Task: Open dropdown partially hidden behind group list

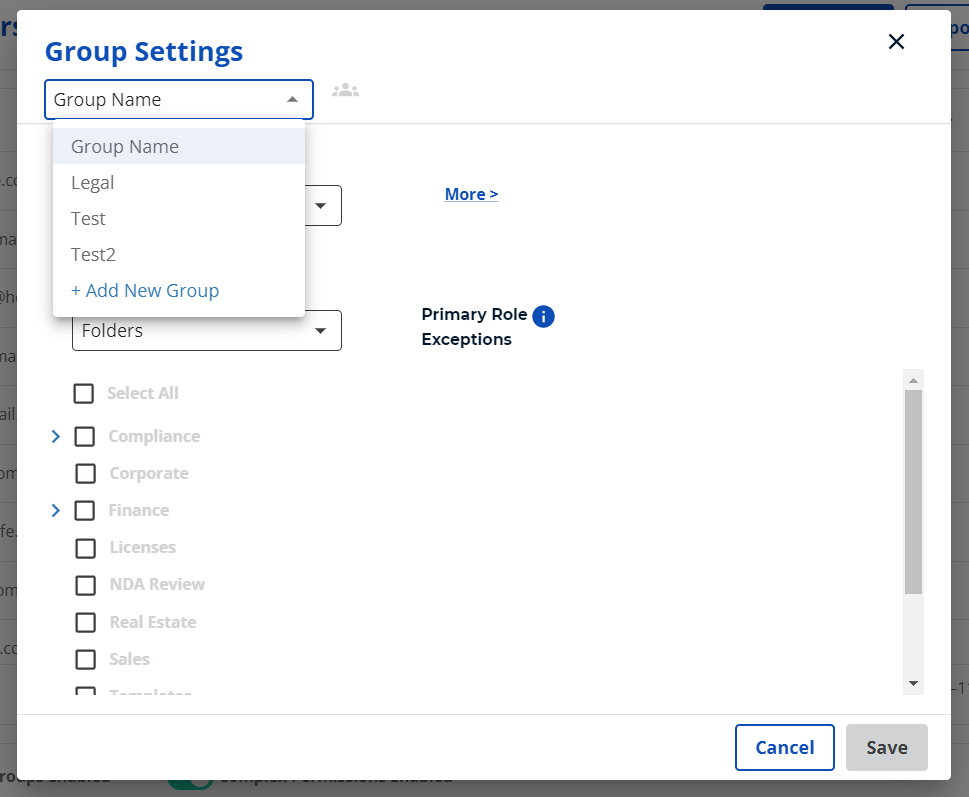Action: pos(323,206)
